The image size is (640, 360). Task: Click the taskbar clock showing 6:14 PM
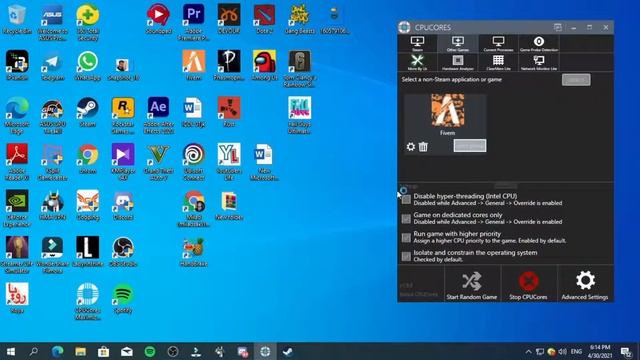pos(600,351)
